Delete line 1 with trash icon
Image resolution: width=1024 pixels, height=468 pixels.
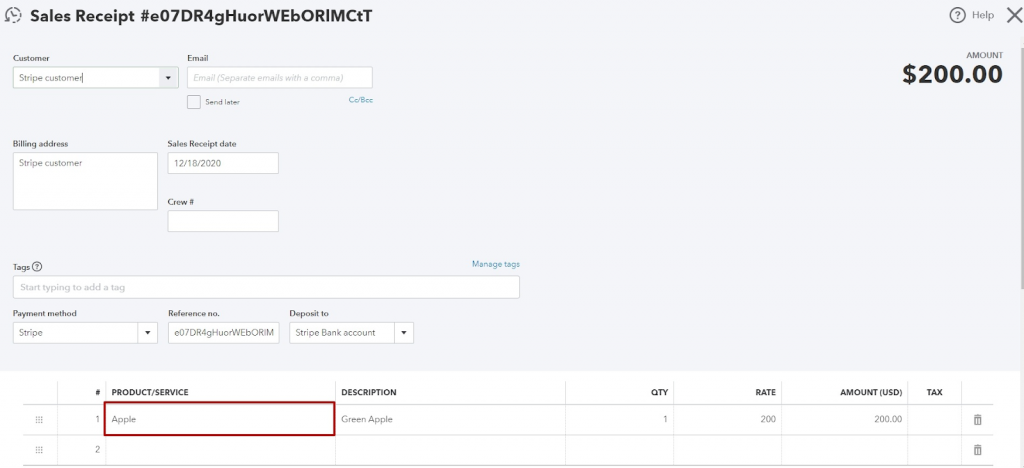point(977,420)
